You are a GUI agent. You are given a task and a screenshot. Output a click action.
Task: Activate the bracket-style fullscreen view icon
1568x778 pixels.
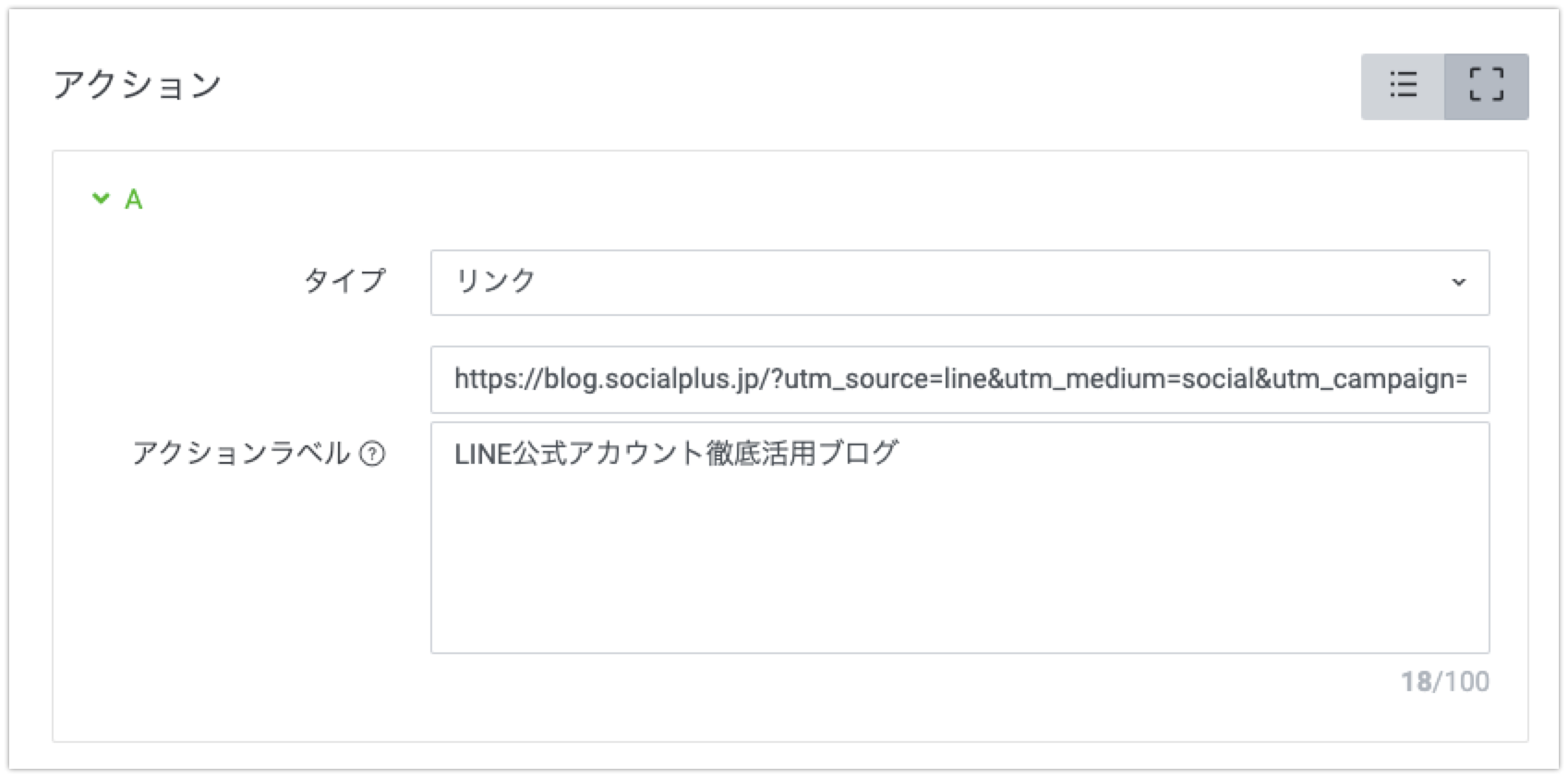coord(1488,86)
